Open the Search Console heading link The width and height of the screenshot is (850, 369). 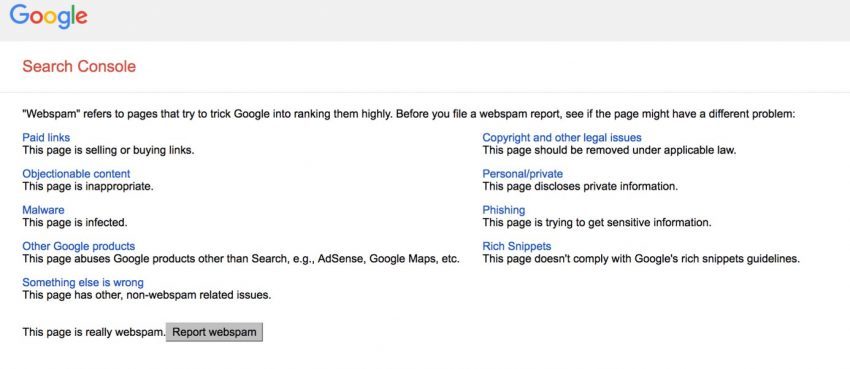tap(79, 67)
